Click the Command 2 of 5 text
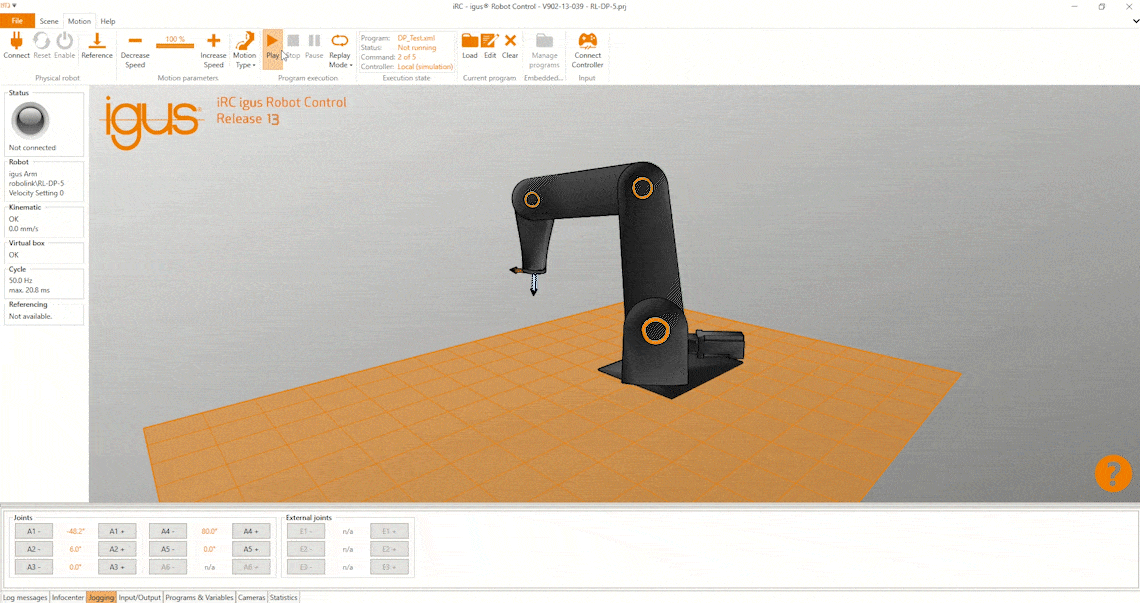1140x603 pixels. click(388, 57)
